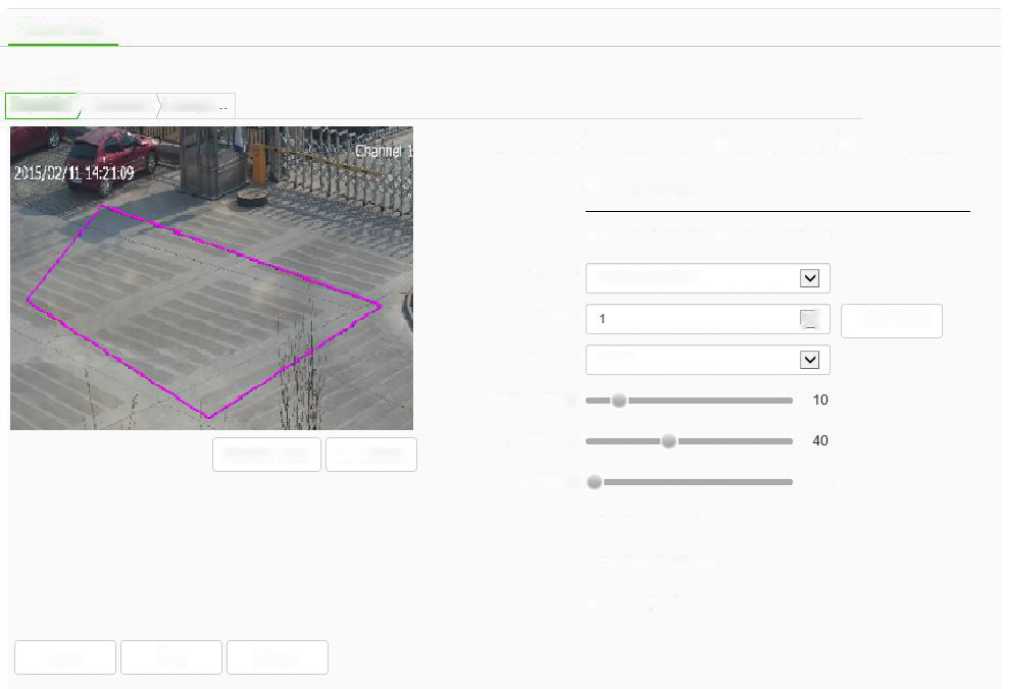Click the top tab with green underline
Screen dimensions: 1016x689
tap(62, 31)
